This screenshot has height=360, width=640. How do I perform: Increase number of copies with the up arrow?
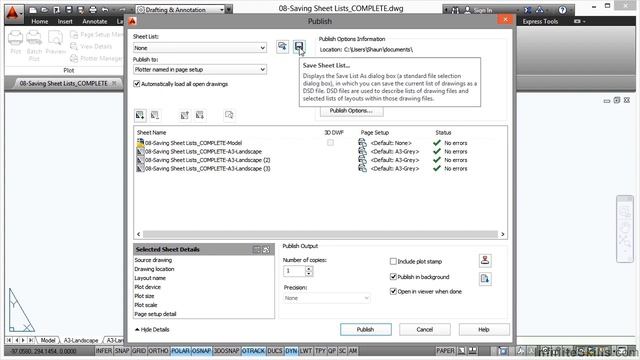coord(309,269)
